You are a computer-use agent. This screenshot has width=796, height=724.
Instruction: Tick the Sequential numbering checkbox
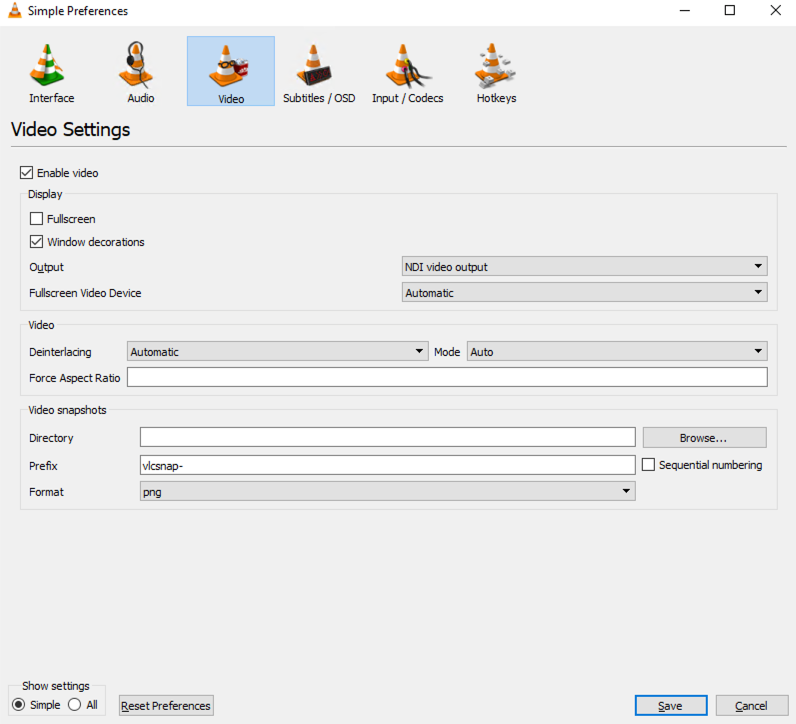pyautogui.click(x=649, y=465)
